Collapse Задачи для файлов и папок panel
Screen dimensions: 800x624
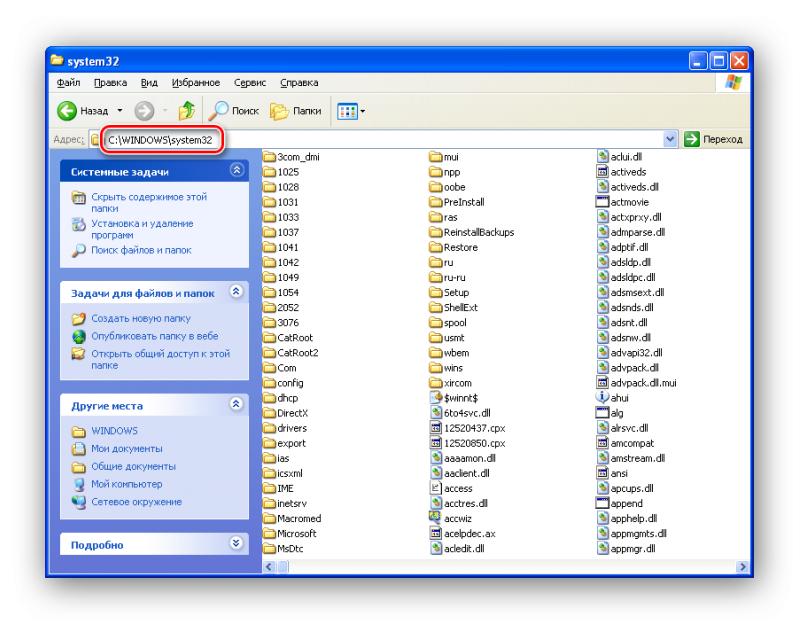tap(236, 291)
